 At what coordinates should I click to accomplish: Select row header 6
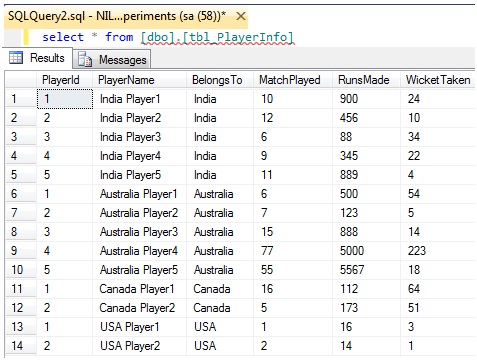[21, 194]
